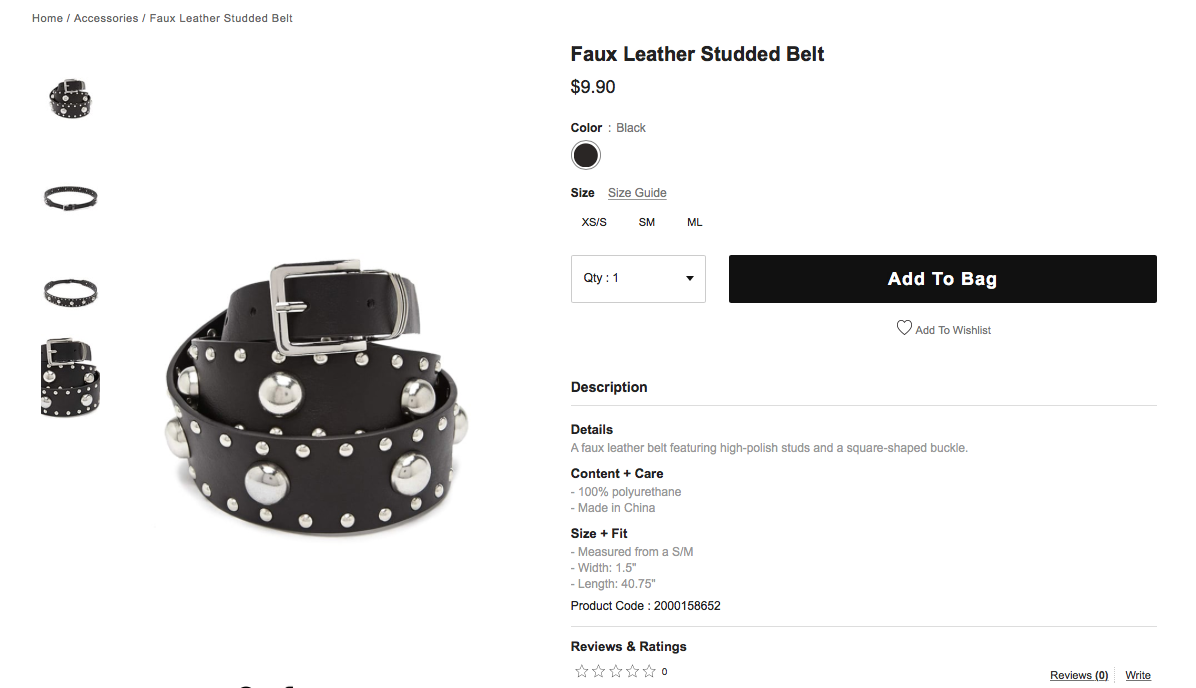Choose size SM

pos(647,222)
